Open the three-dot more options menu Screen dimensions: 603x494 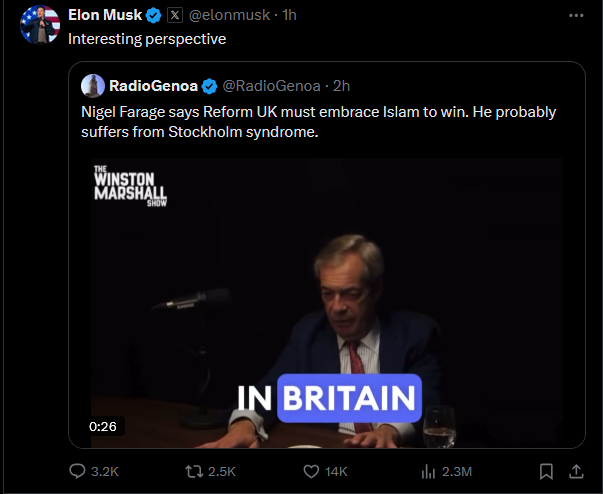(x=576, y=16)
